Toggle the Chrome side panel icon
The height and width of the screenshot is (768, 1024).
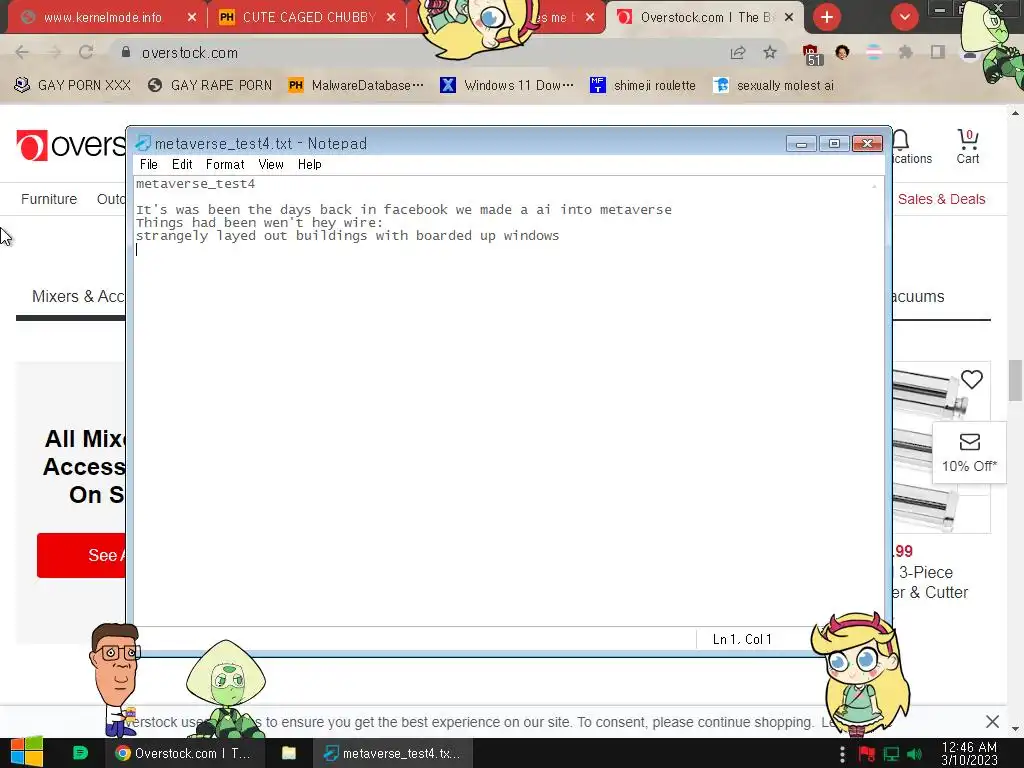pos(938,53)
